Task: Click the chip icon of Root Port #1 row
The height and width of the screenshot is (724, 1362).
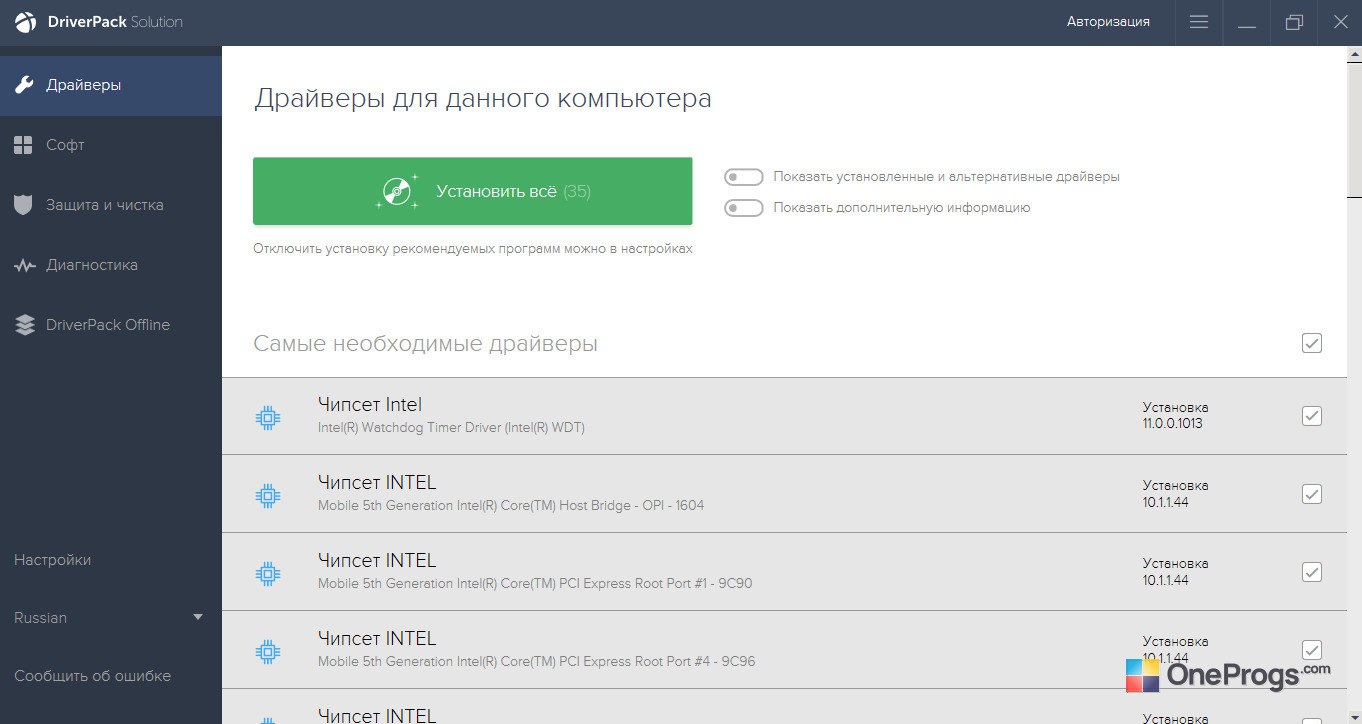Action: [267, 573]
